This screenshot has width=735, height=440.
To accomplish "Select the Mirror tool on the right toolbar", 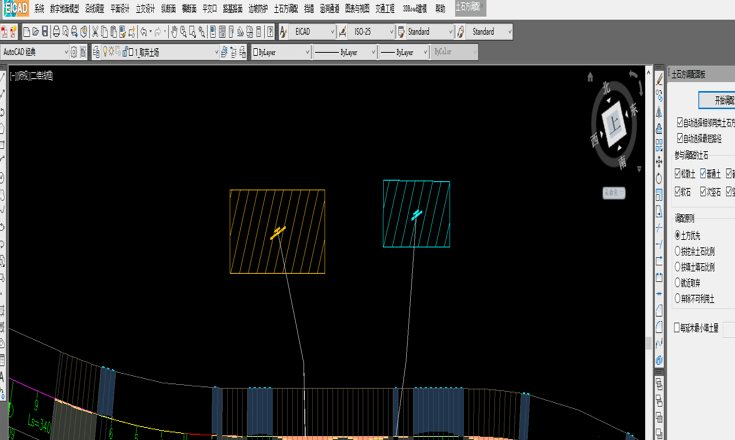I will [x=659, y=112].
